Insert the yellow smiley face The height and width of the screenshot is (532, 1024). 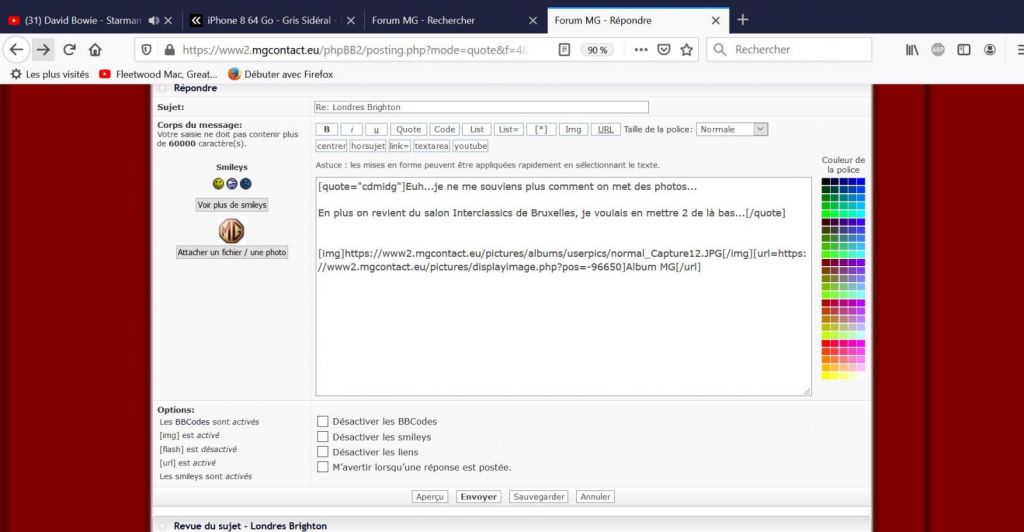click(218, 184)
